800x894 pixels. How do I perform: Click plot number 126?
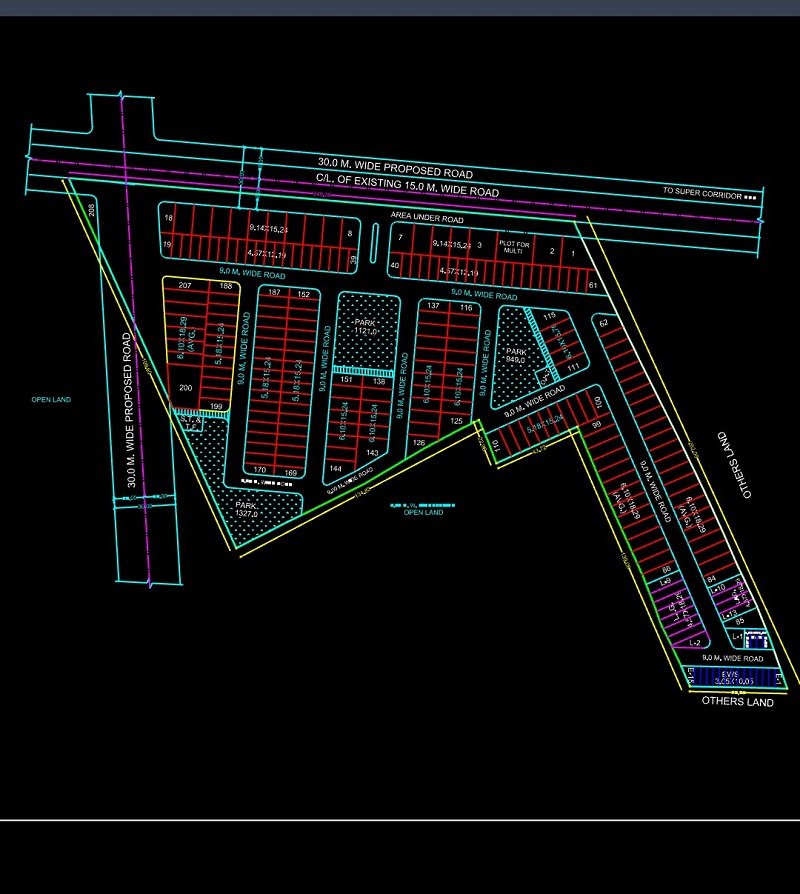tap(419, 442)
